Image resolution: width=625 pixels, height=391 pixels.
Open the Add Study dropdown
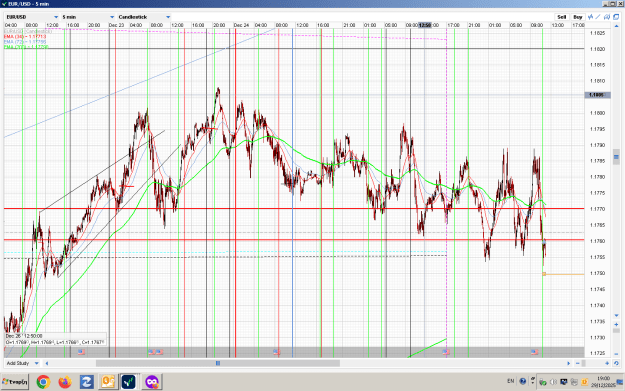[22, 363]
